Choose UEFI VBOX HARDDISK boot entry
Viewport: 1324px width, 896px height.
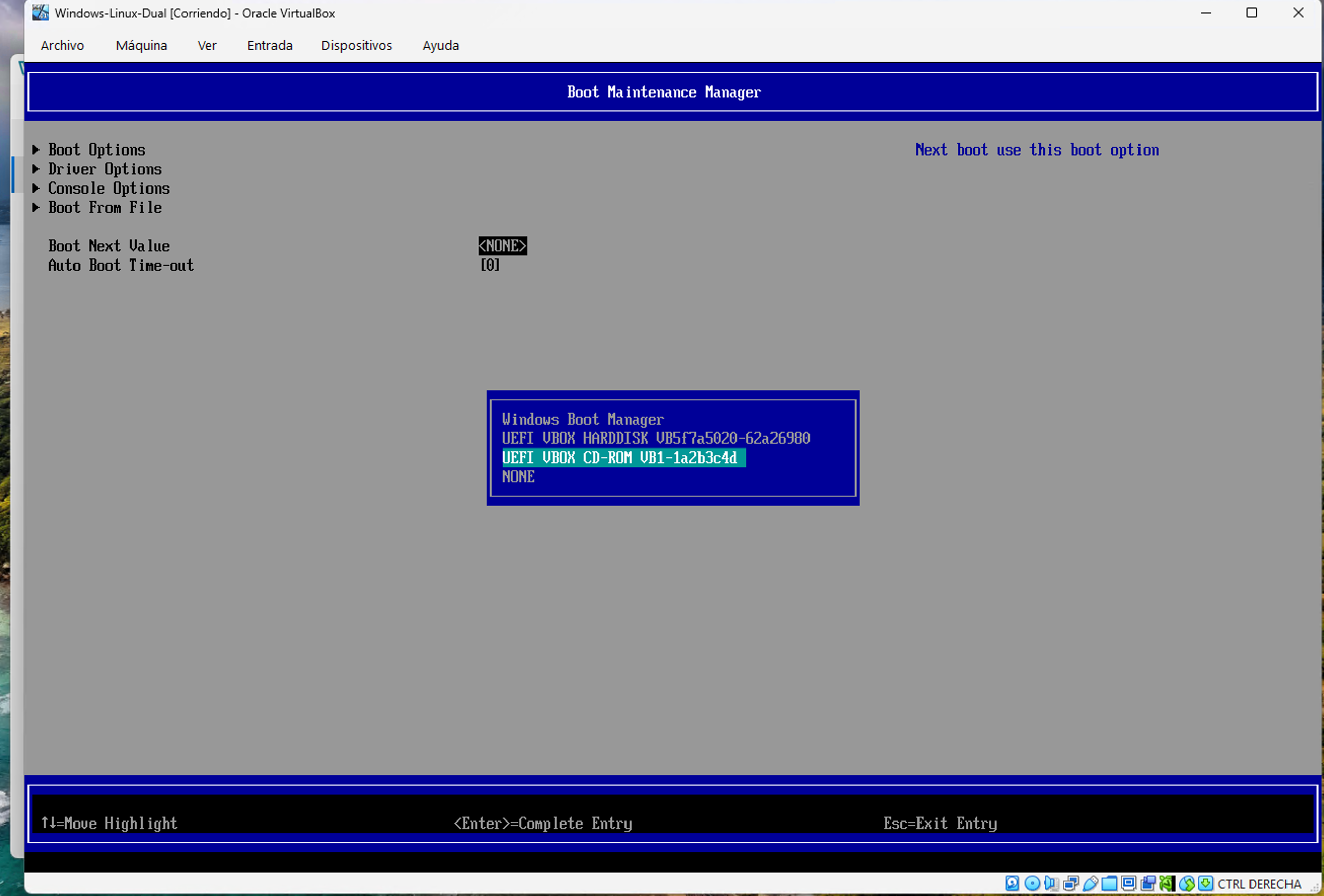point(656,438)
